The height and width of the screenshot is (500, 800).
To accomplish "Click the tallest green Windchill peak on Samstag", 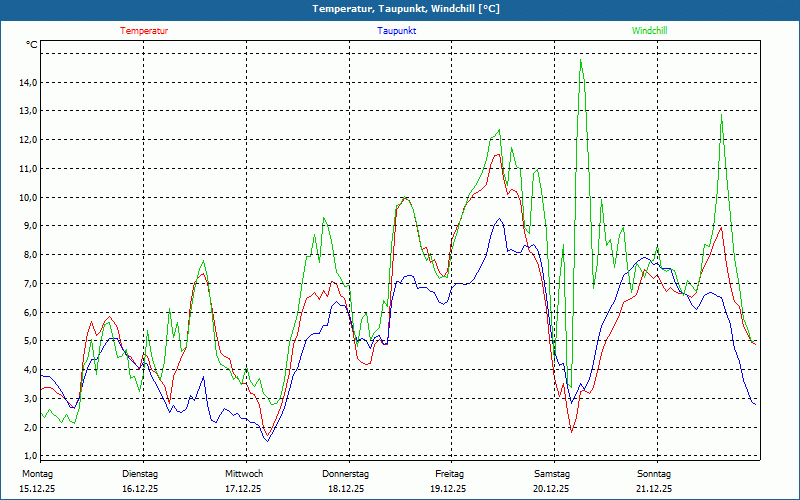I will pyautogui.click(x=581, y=61).
